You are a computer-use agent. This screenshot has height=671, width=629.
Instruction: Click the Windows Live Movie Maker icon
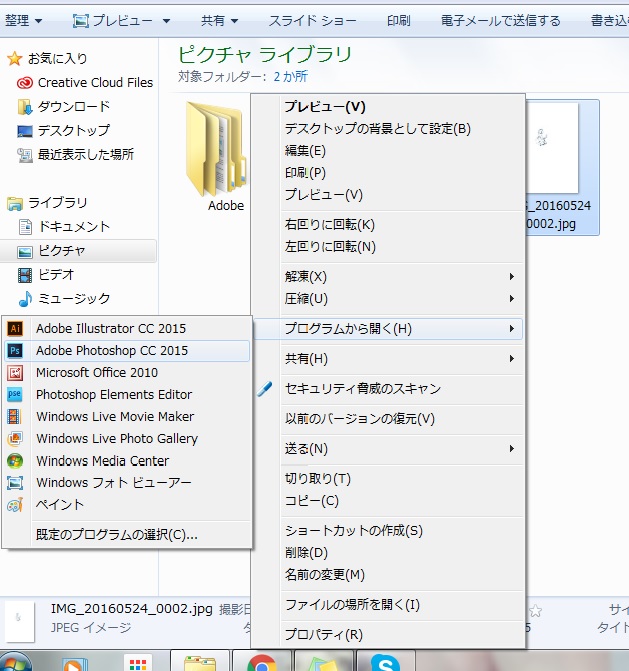pyautogui.click(x=15, y=416)
